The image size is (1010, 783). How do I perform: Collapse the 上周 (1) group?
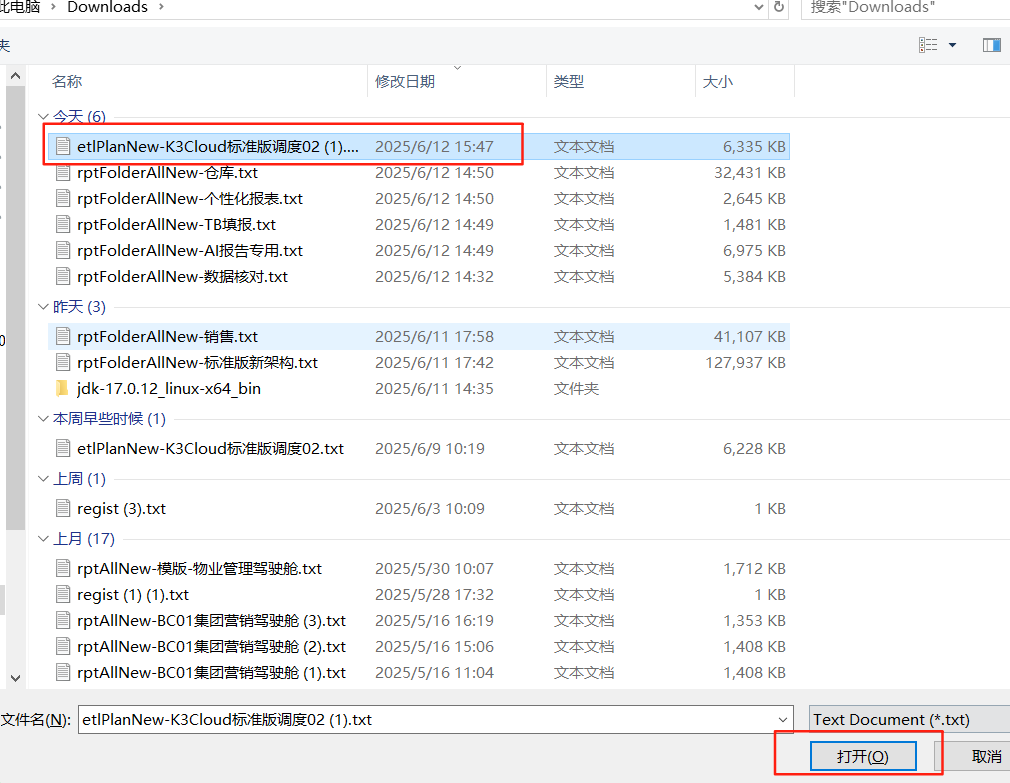[44, 478]
